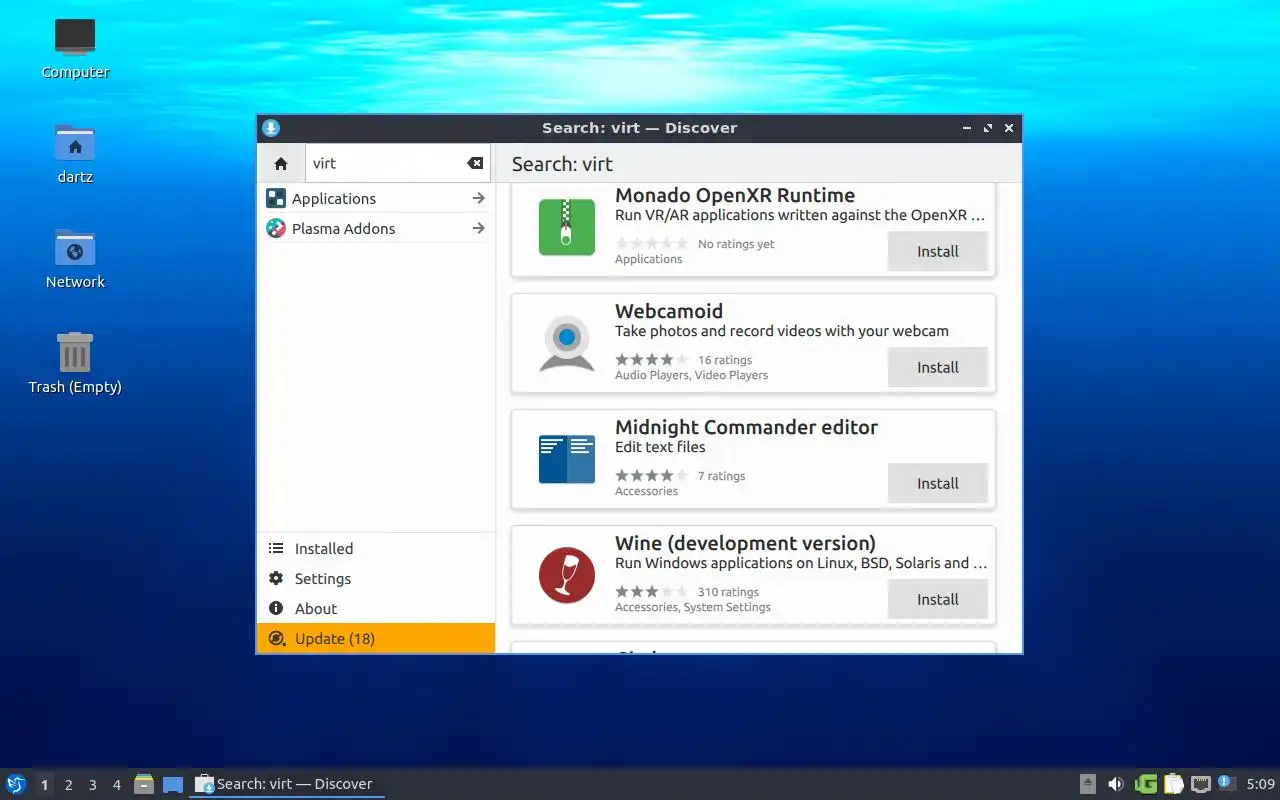
Task: Open the Monado OpenXR Runtime title
Action: point(735,195)
